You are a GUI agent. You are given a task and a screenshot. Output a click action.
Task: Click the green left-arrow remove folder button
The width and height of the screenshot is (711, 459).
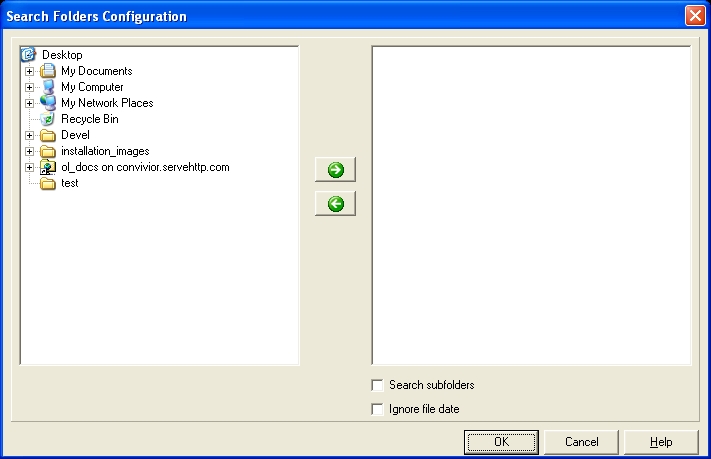pyautogui.click(x=335, y=204)
